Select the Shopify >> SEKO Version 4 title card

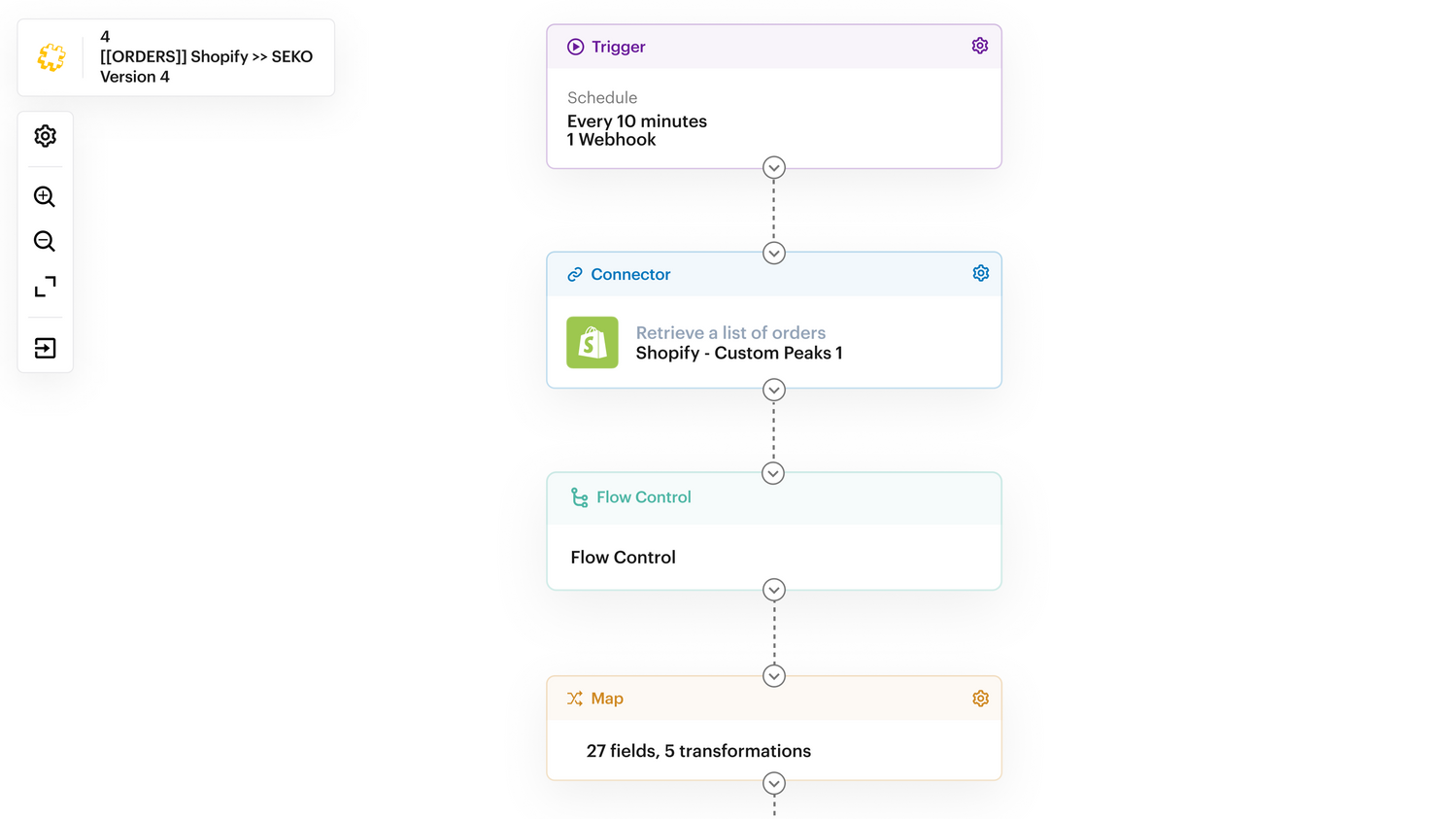(175, 56)
